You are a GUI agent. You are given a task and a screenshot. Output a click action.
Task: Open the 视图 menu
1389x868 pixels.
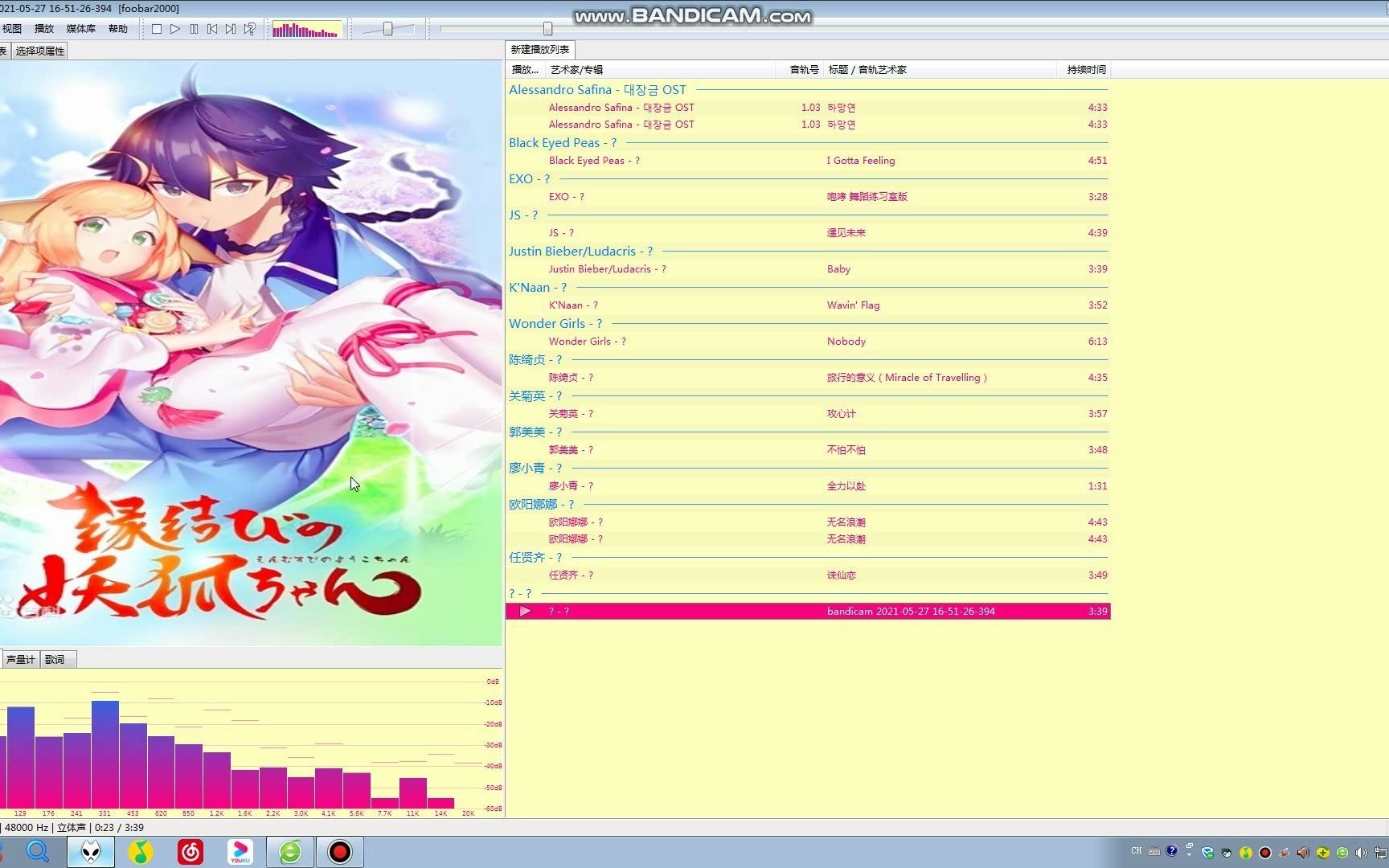[x=12, y=29]
